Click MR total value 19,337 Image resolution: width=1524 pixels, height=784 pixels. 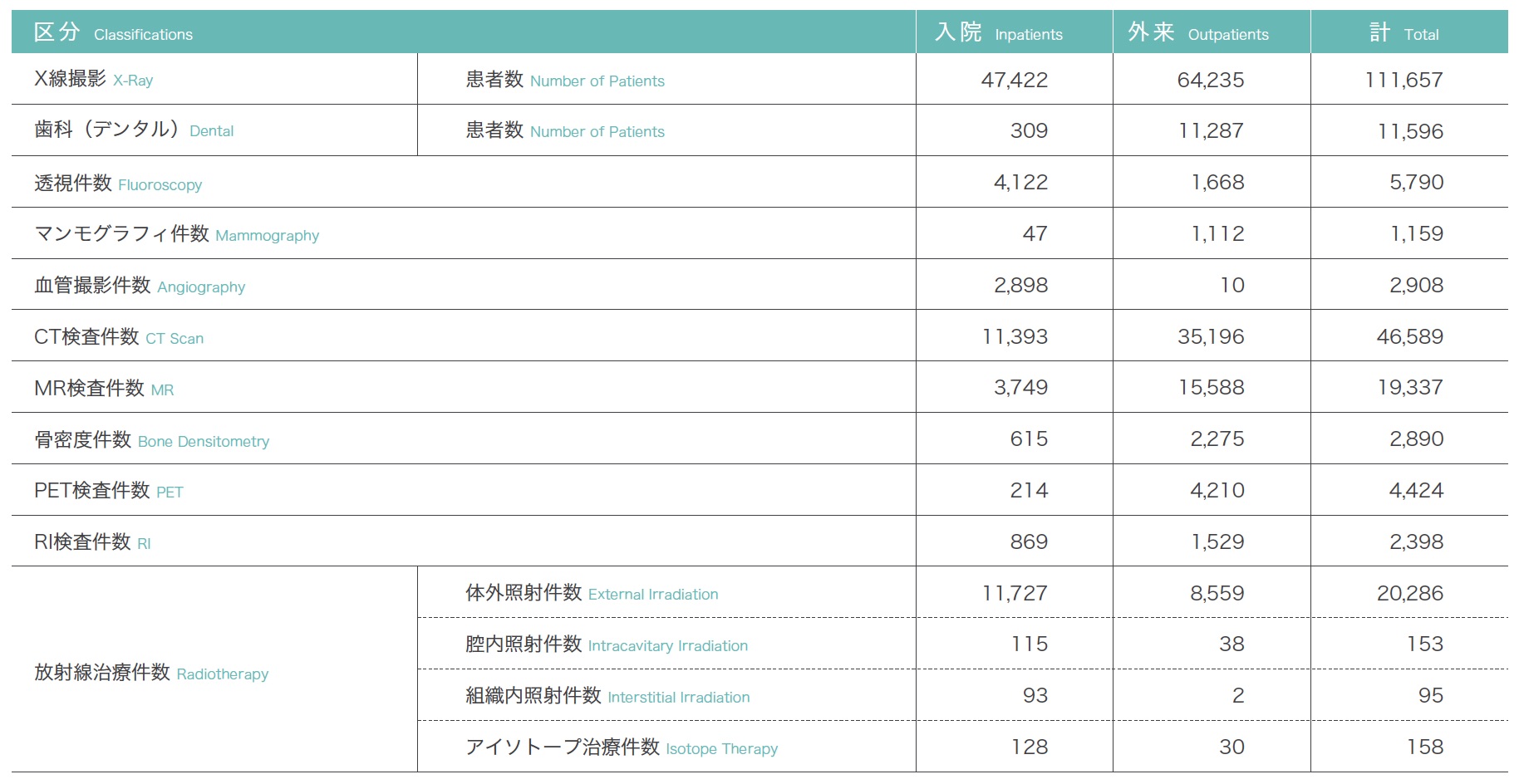(x=1410, y=388)
